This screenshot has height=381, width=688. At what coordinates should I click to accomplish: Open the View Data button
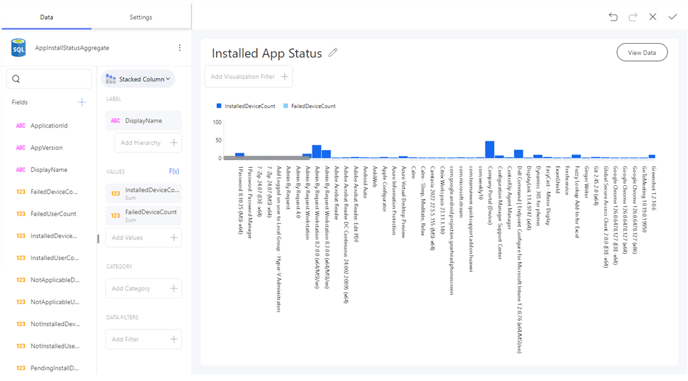pos(642,52)
